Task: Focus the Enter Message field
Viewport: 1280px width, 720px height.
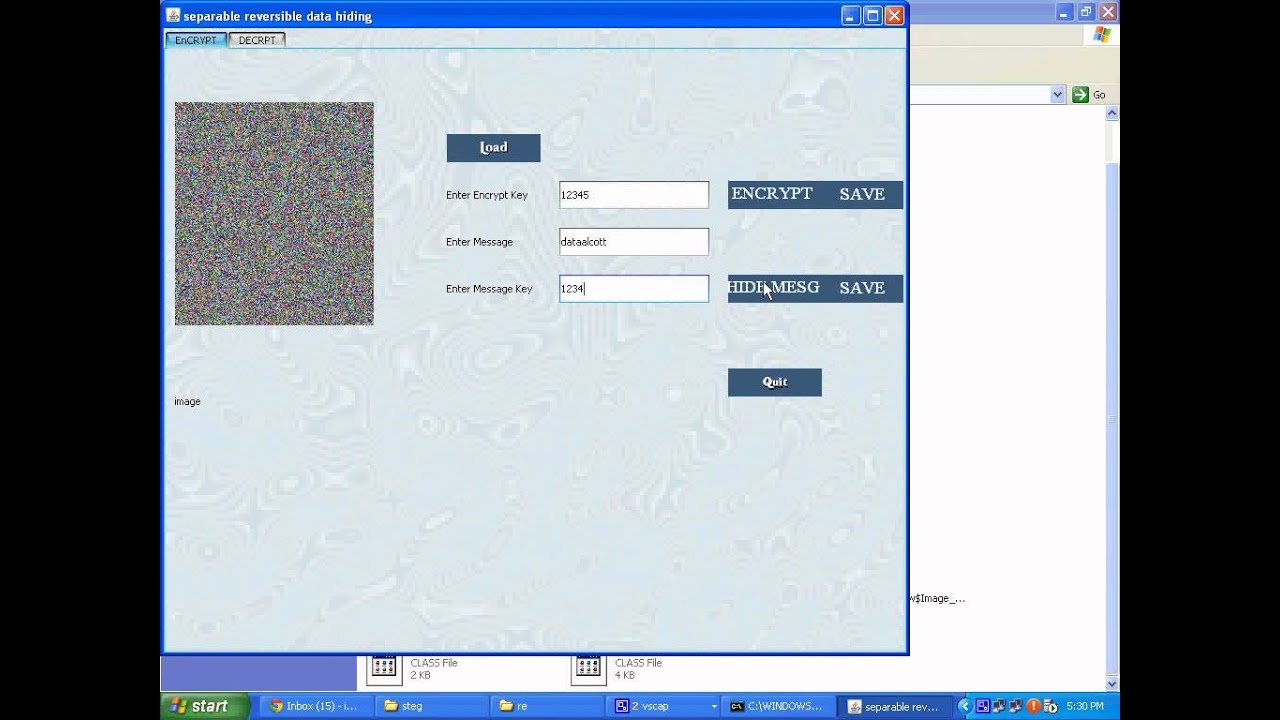Action: [x=634, y=242]
